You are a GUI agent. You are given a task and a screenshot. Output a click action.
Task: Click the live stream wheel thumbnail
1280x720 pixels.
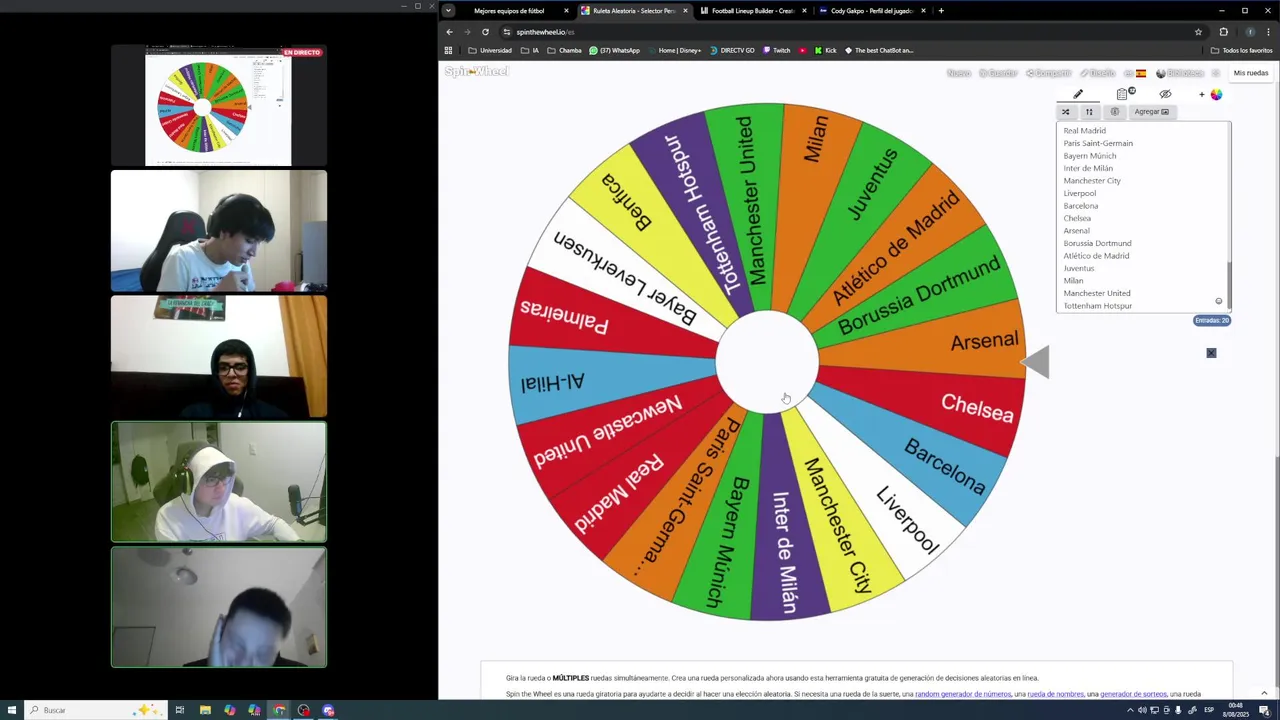218,105
